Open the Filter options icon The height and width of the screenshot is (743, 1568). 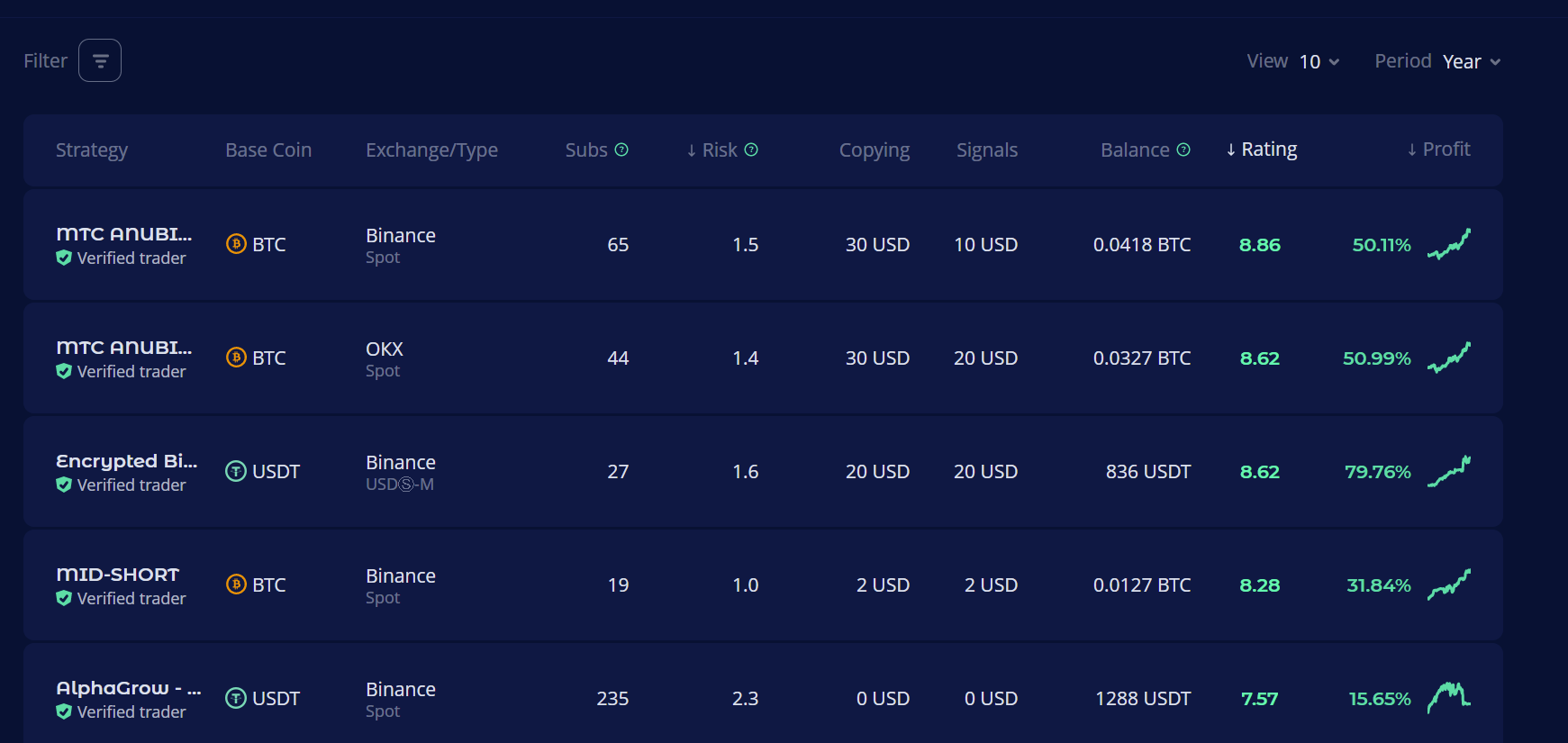click(100, 60)
